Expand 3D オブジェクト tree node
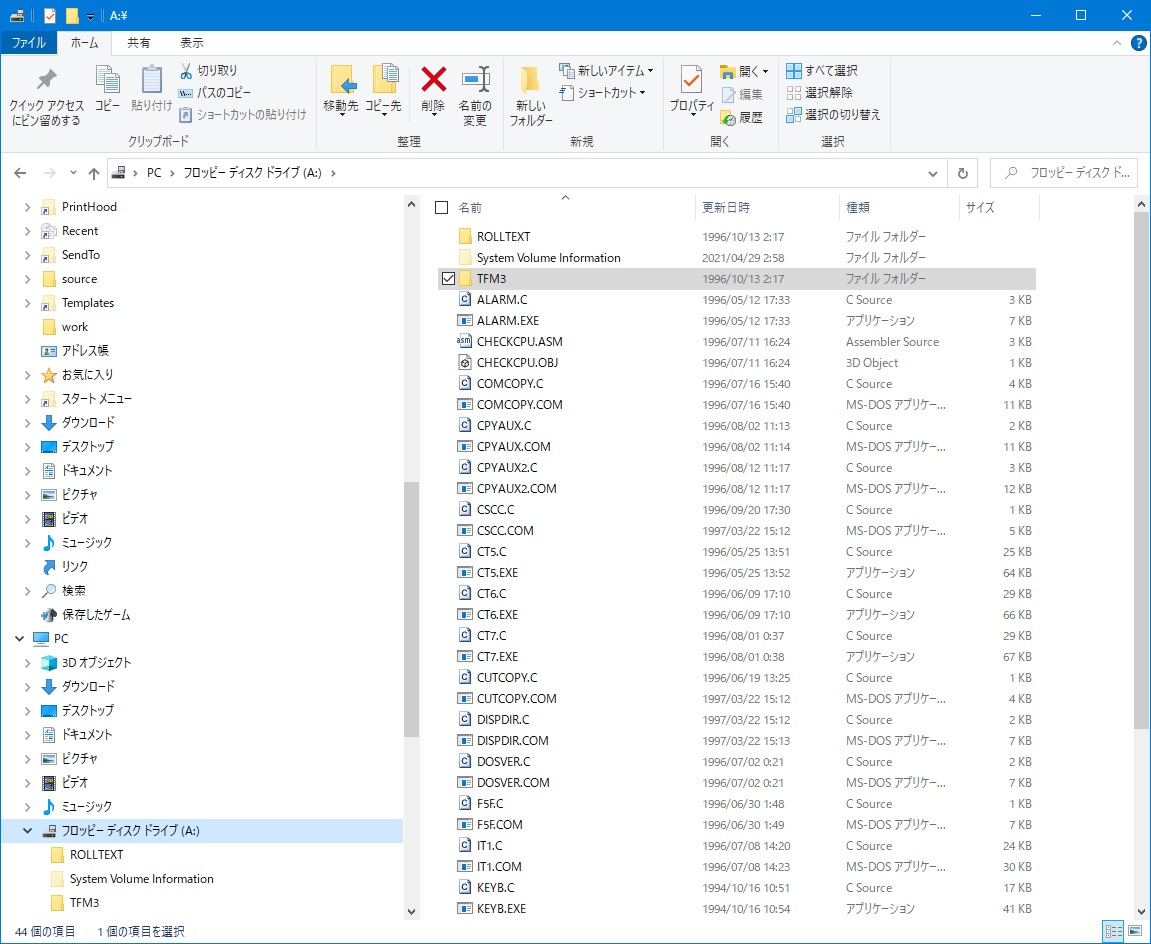This screenshot has height=944, width=1151. coord(27,663)
